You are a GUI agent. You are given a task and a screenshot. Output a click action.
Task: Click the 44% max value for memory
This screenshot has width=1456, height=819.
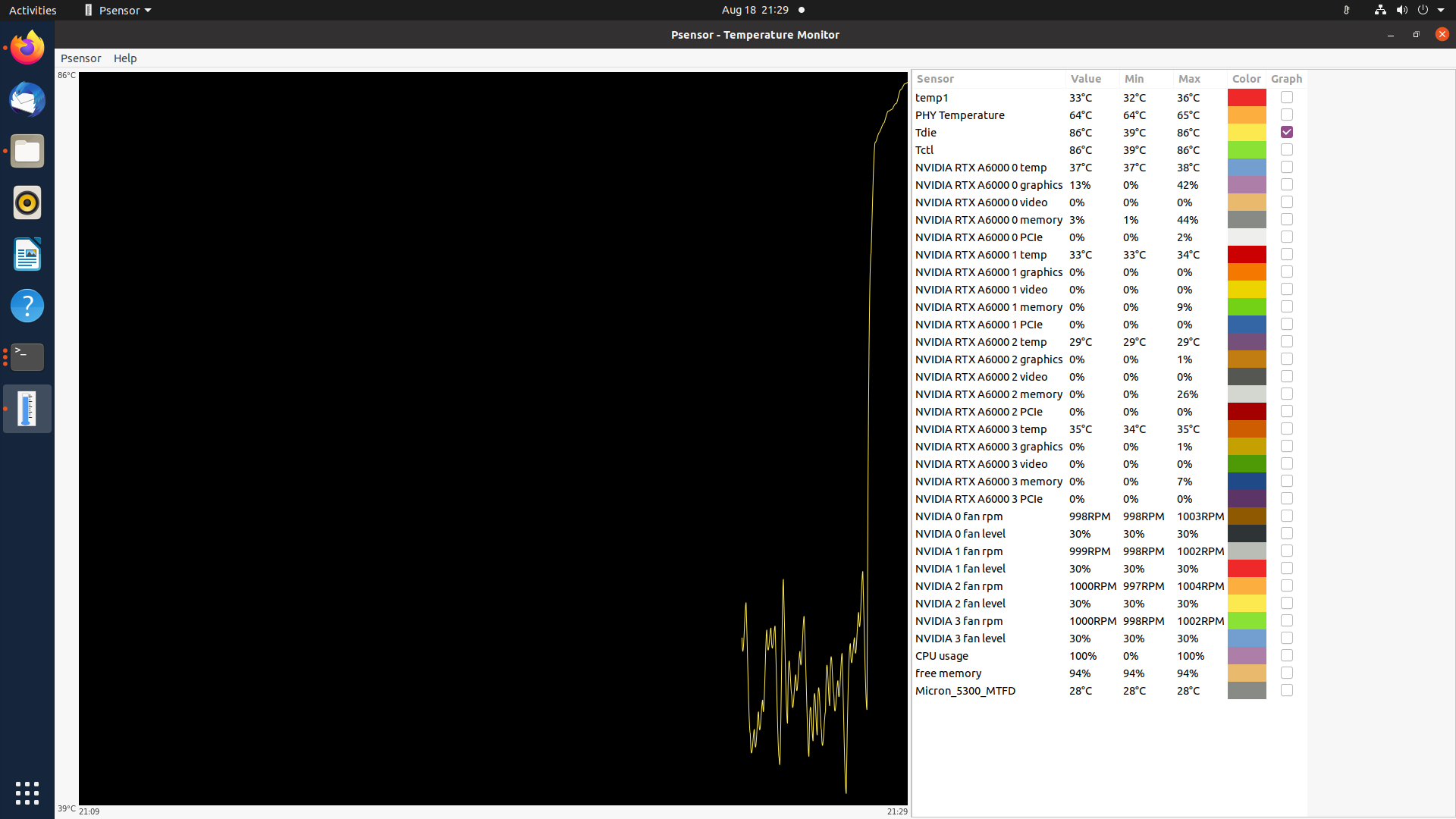tap(1188, 220)
